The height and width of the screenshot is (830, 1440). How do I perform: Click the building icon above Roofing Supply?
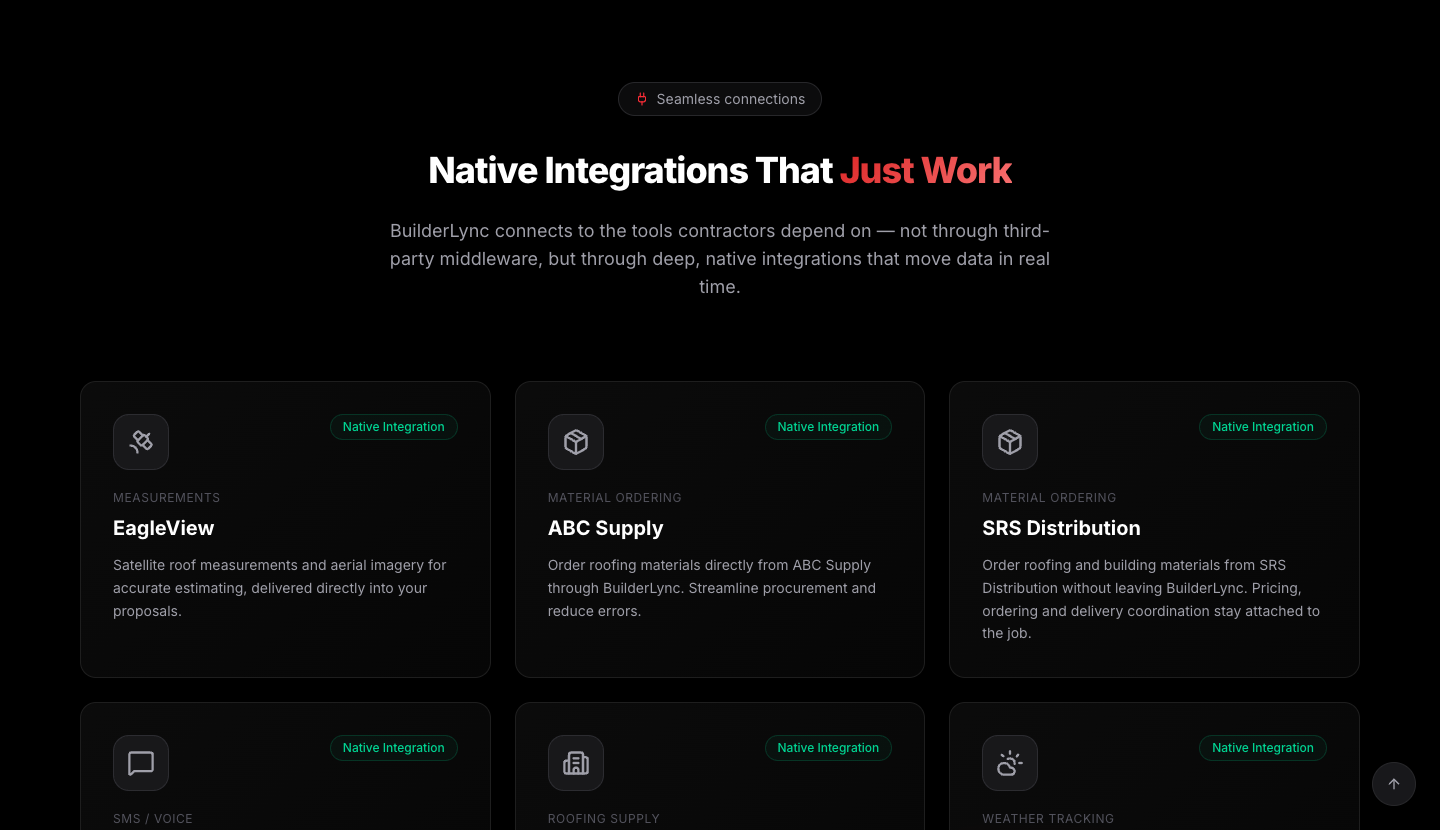click(576, 763)
